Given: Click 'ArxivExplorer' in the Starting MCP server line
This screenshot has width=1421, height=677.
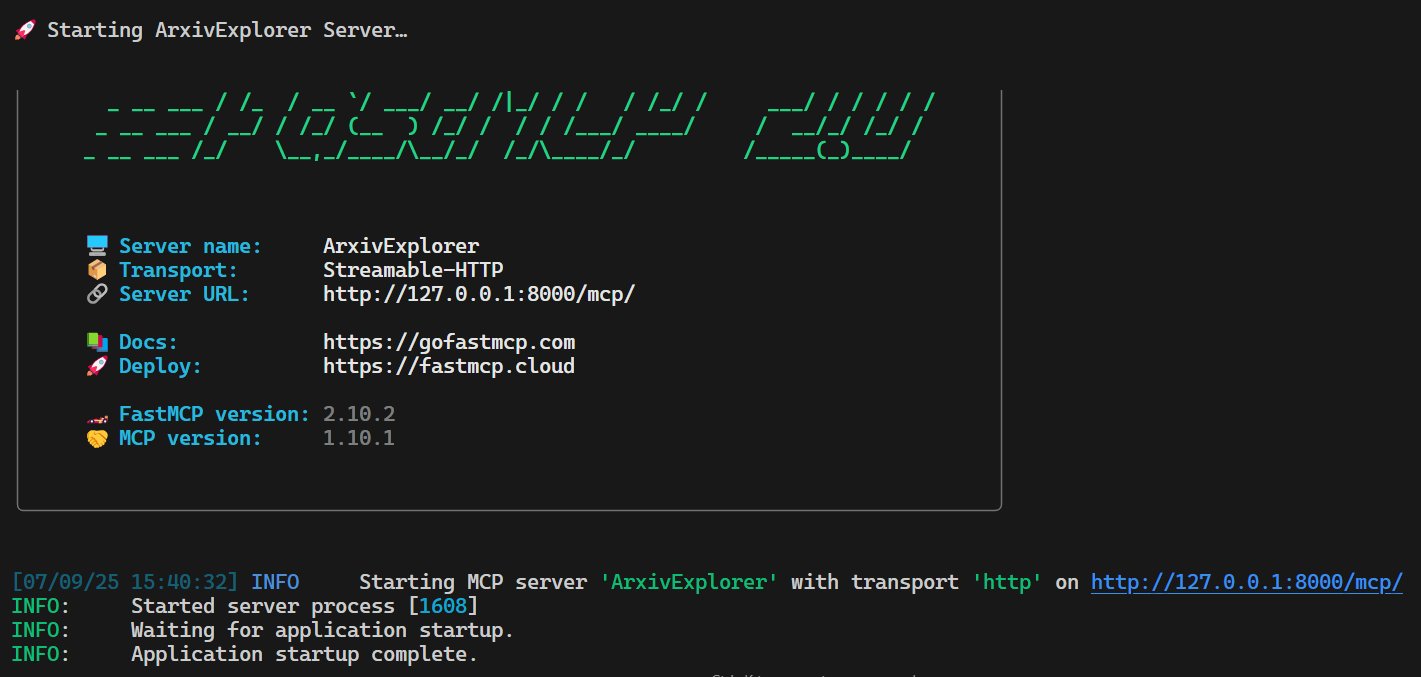Looking at the screenshot, I should (689, 582).
